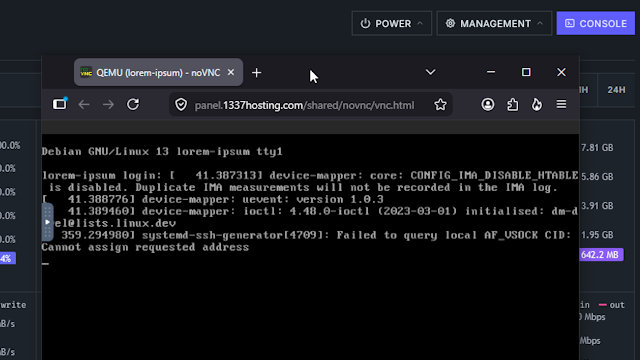Screen dimensions: 640x360
Task: Close the noVNC browser window
Action: click(x=561, y=72)
